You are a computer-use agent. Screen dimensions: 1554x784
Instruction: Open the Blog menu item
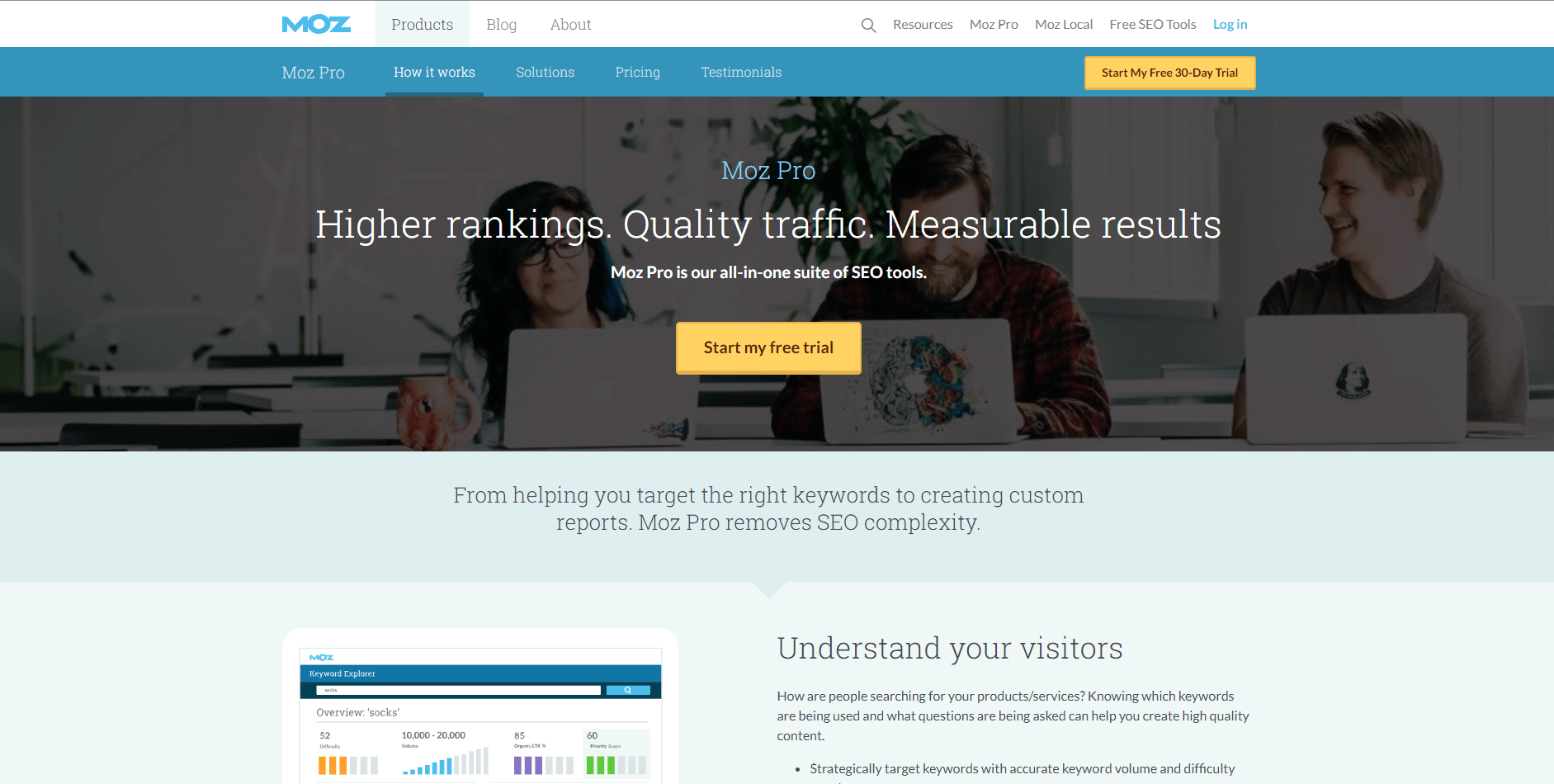[502, 25]
